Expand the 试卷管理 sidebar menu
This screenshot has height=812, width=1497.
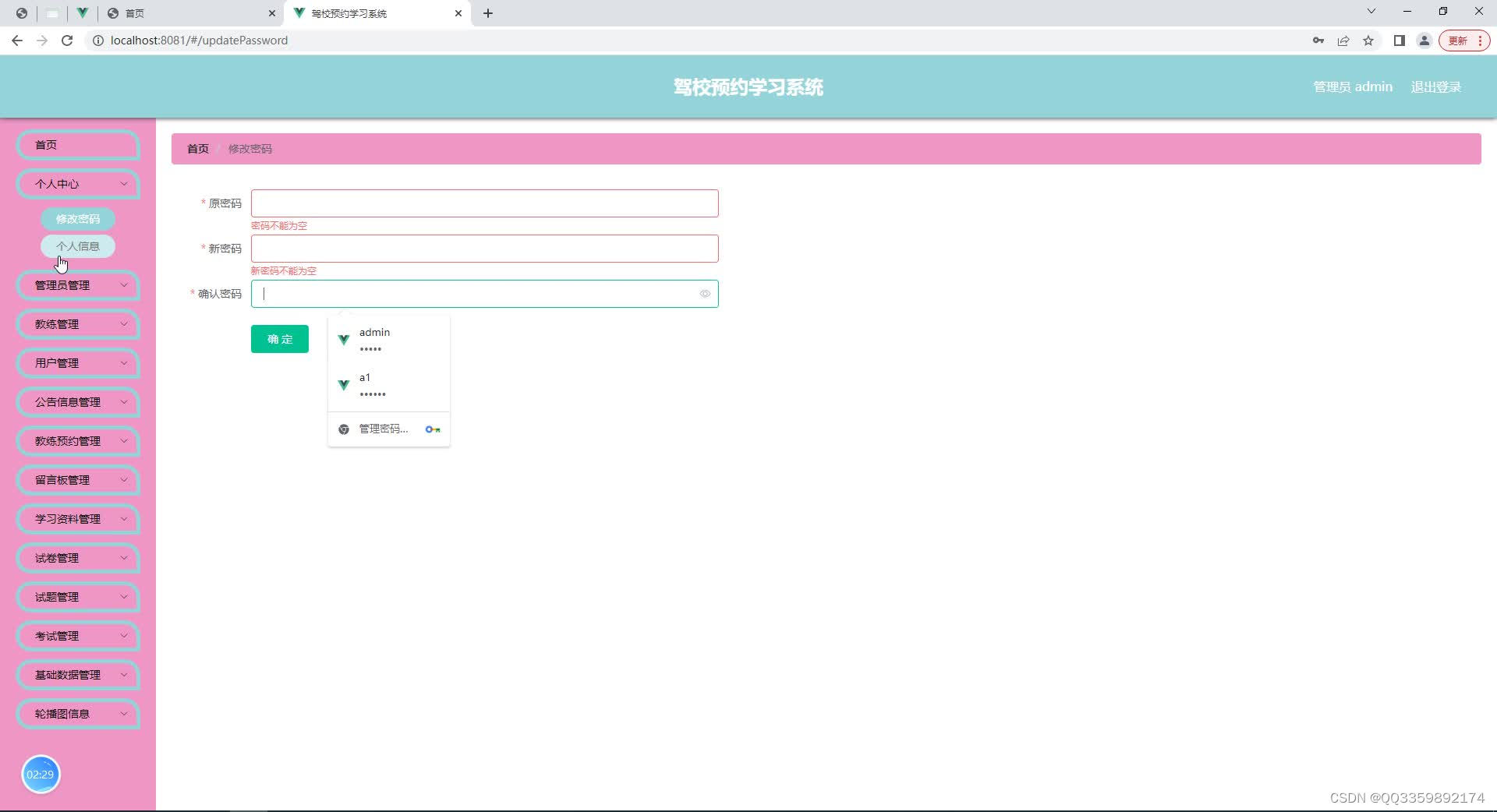[x=78, y=558]
